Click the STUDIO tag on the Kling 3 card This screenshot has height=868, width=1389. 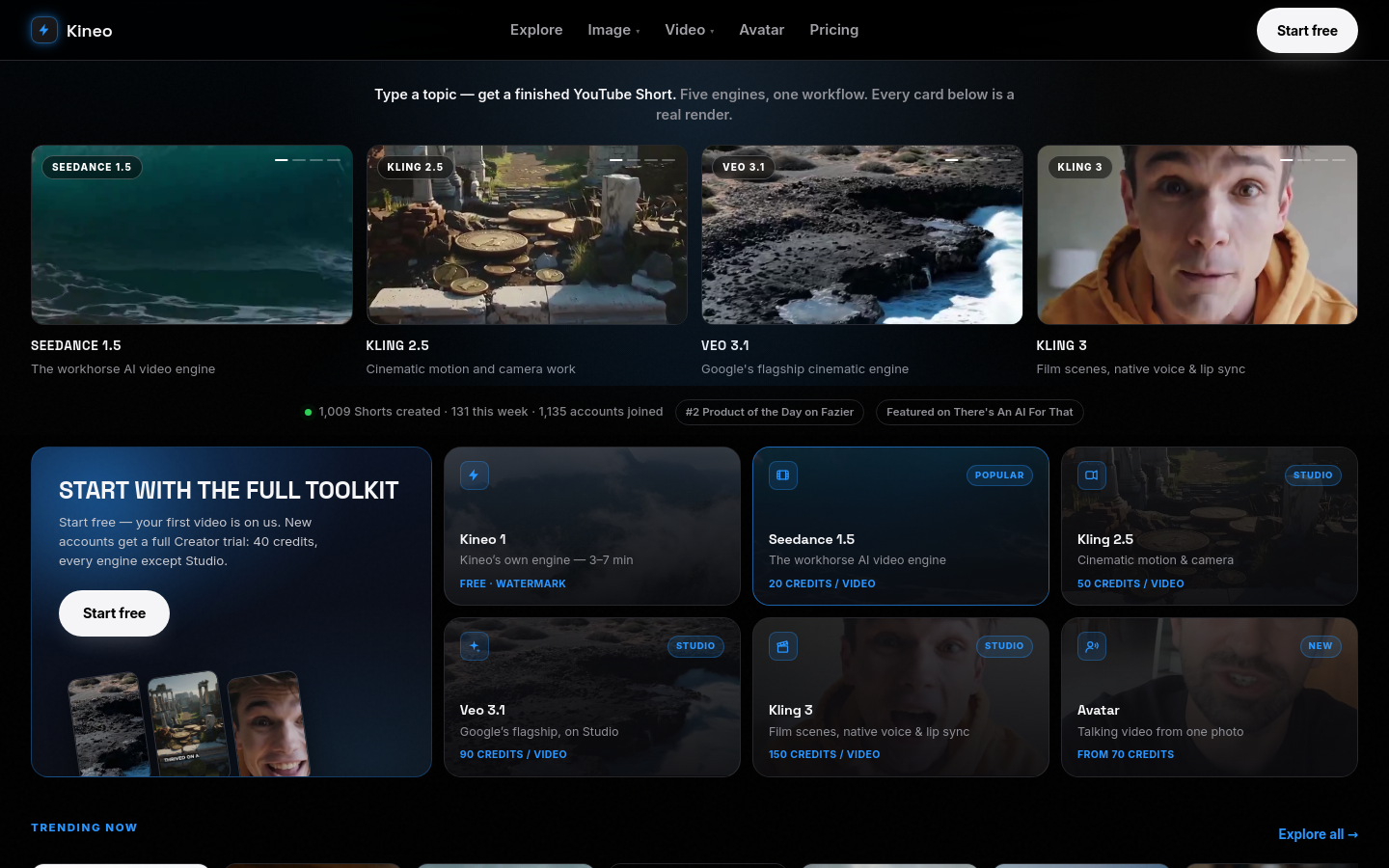point(1004,646)
